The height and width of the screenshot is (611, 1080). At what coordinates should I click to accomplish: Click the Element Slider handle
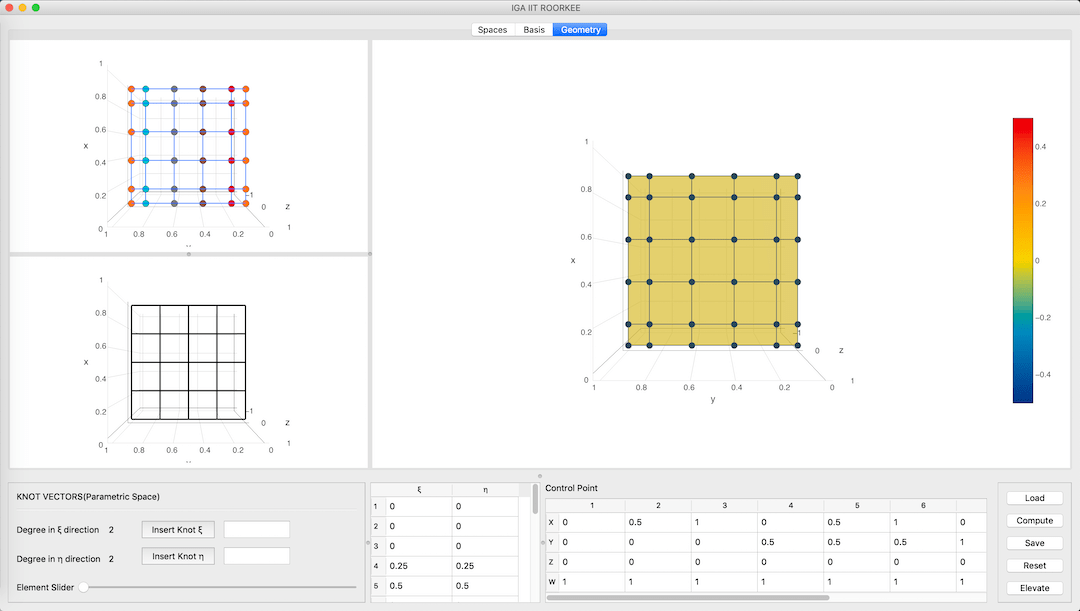point(84,587)
